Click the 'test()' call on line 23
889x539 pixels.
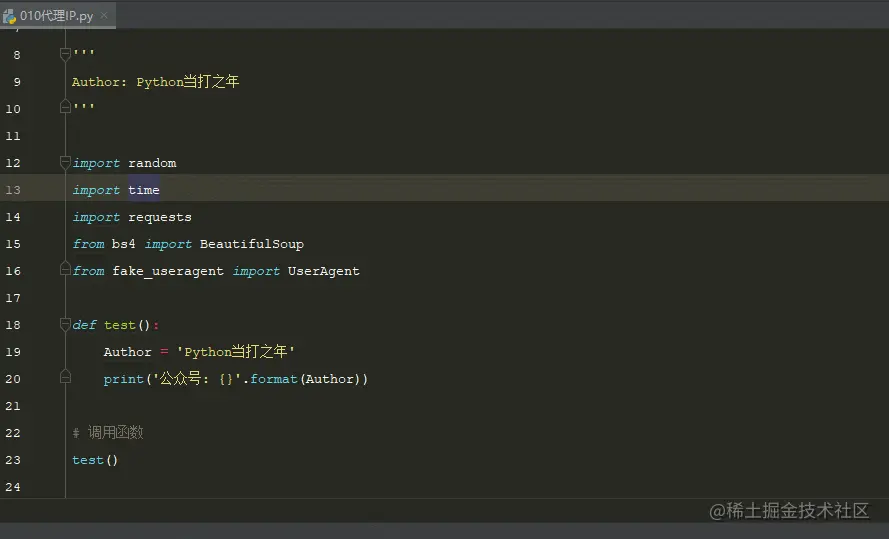coord(95,460)
